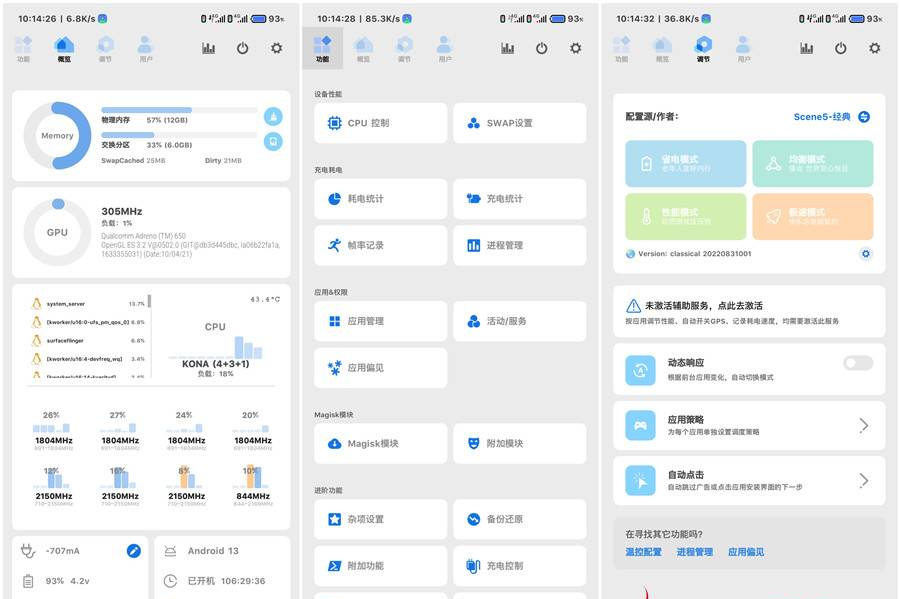Viewport: 900px width, 599px height.
Task: Open SWAP设置
Action: 519,123
